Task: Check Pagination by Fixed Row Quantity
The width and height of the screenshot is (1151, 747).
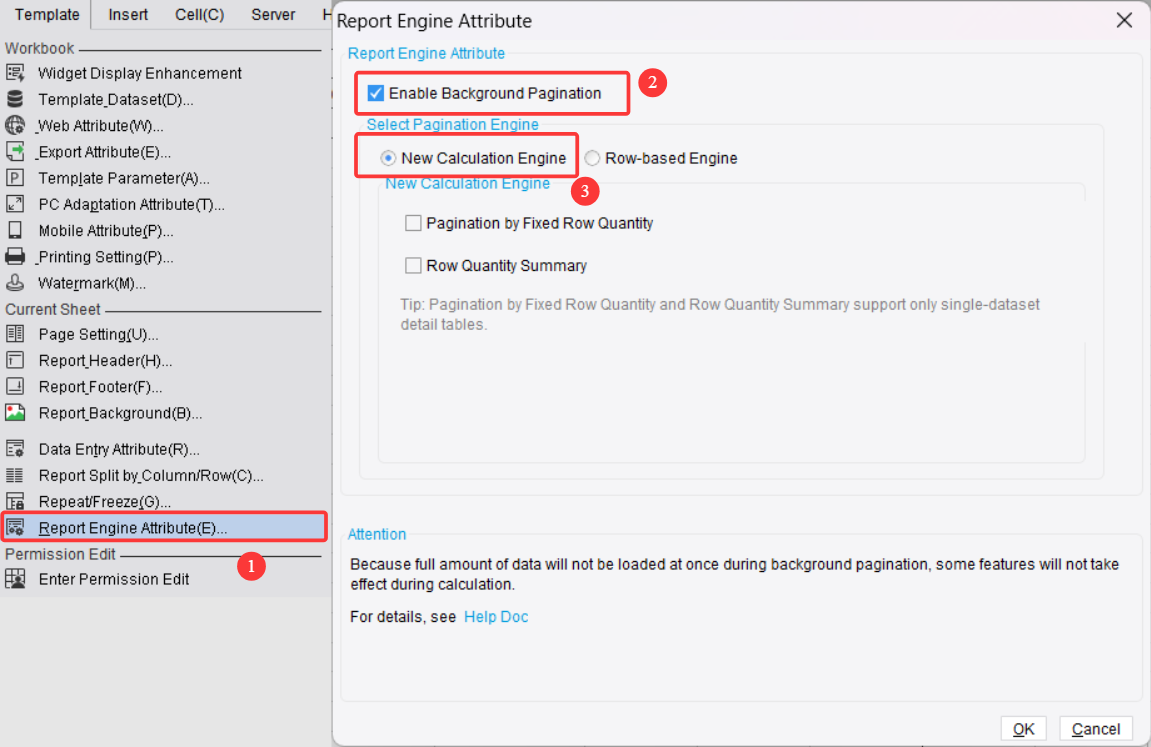Action: [x=413, y=223]
